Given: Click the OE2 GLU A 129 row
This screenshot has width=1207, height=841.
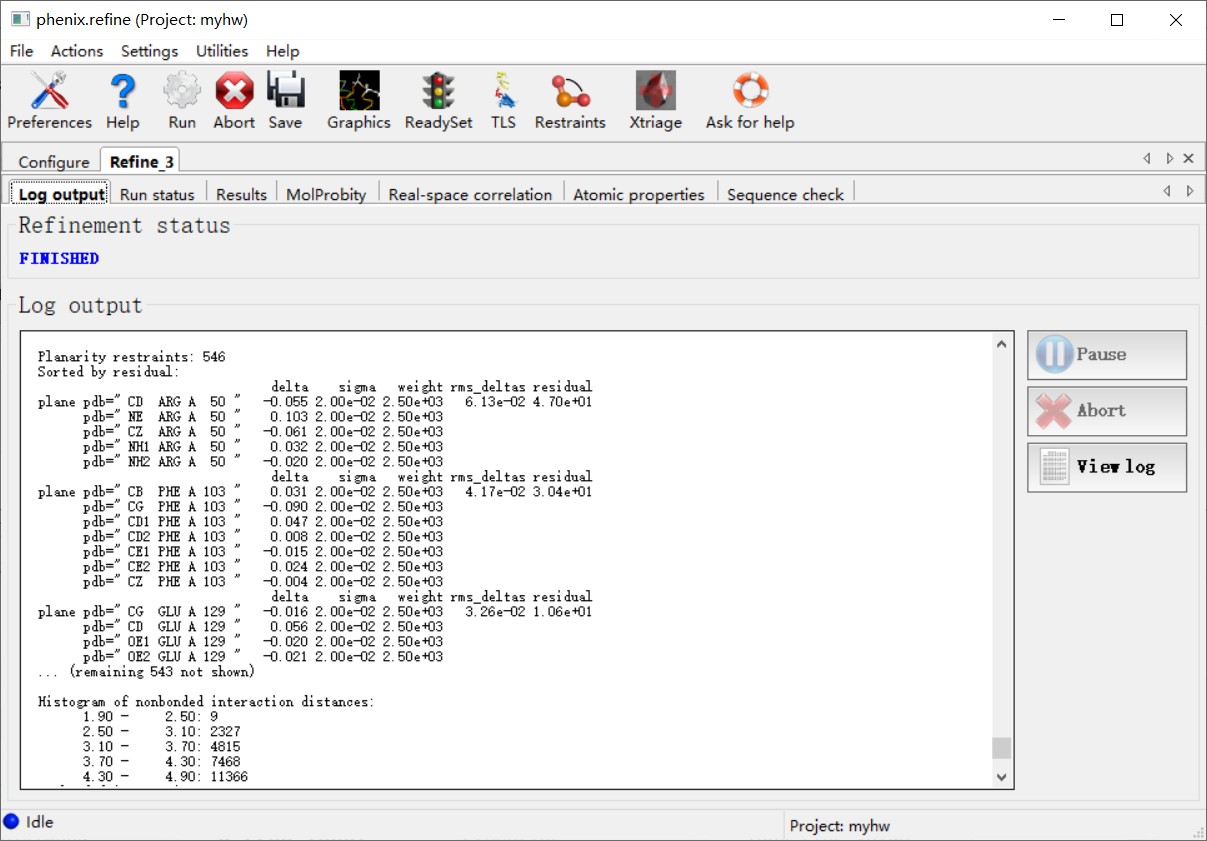Looking at the screenshot, I should (263, 656).
